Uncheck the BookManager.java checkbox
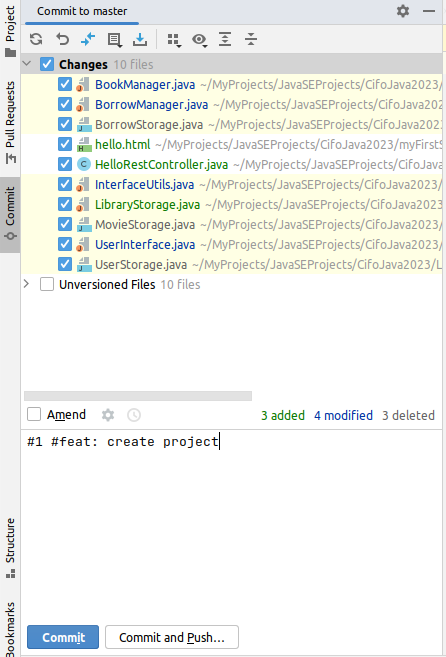 click(65, 84)
